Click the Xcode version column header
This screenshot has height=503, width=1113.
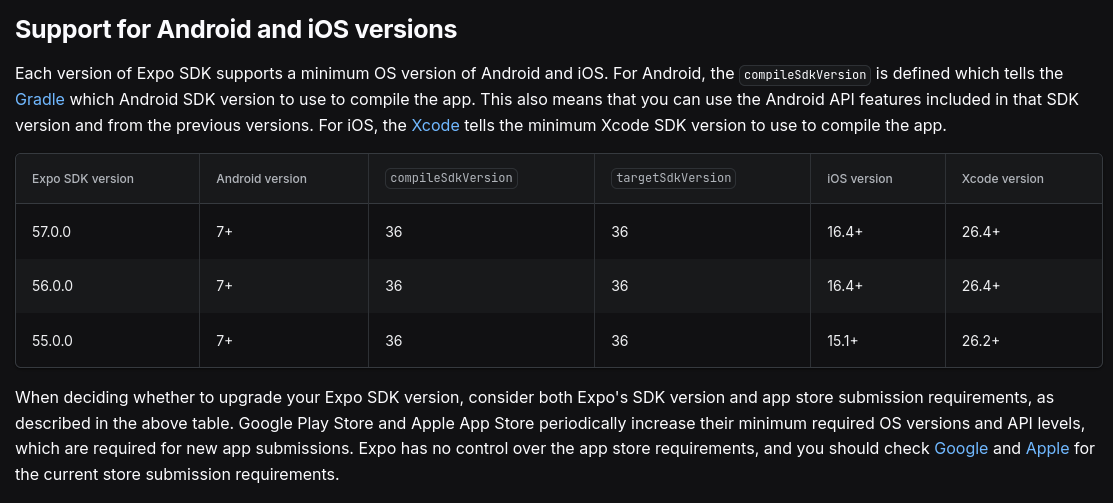pos(1002,179)
